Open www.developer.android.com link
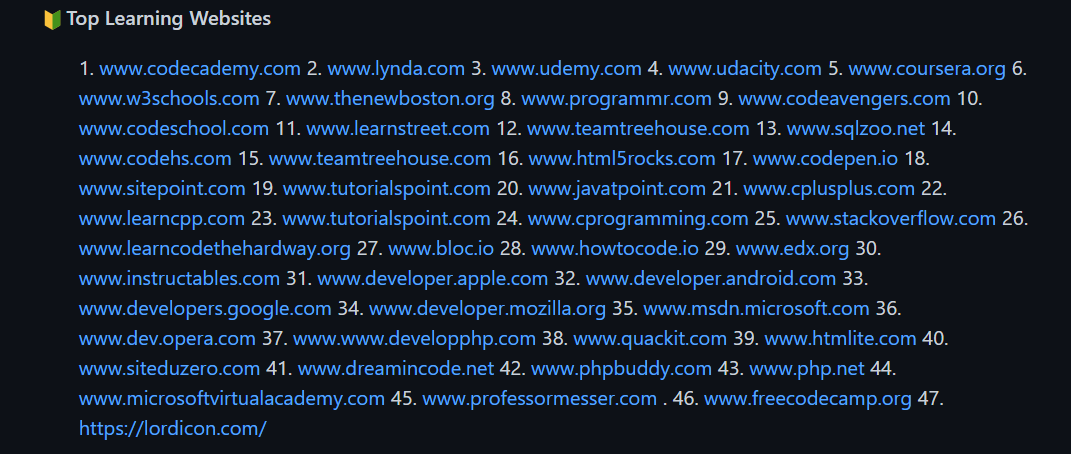Image resolution: width=1071 pixels, height=454 pixels. pos(710,279)
